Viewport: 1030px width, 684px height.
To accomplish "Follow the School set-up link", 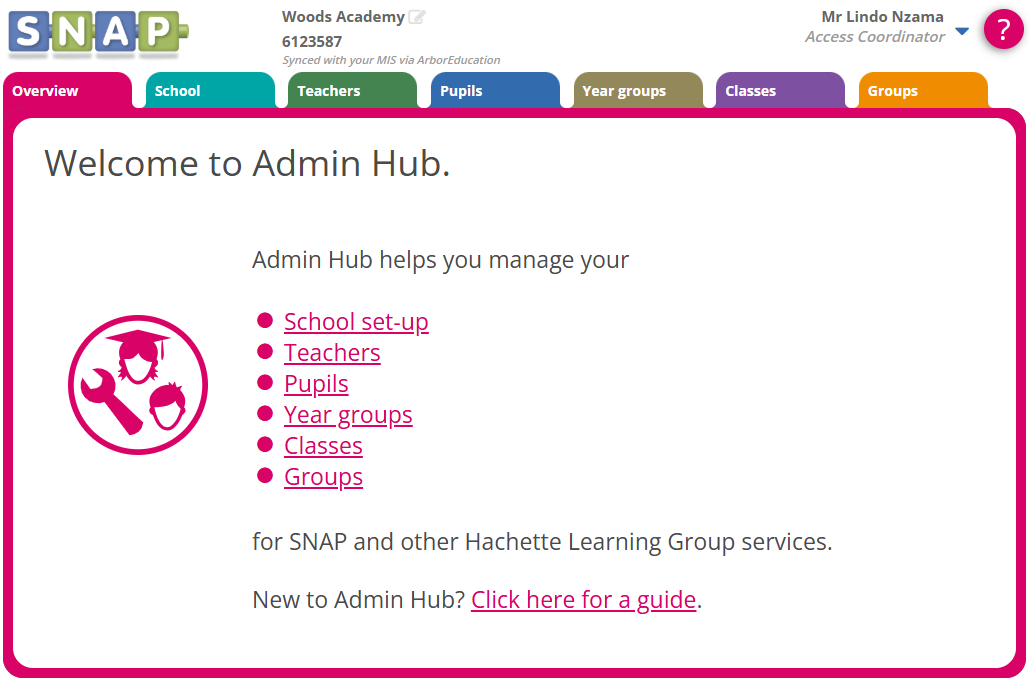I will tap(356, 322).
